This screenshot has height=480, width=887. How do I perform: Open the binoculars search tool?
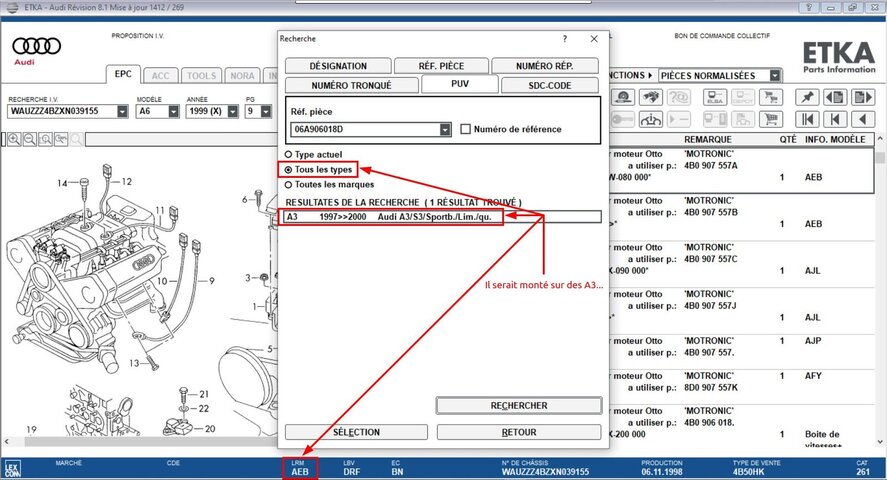(651, 97)
